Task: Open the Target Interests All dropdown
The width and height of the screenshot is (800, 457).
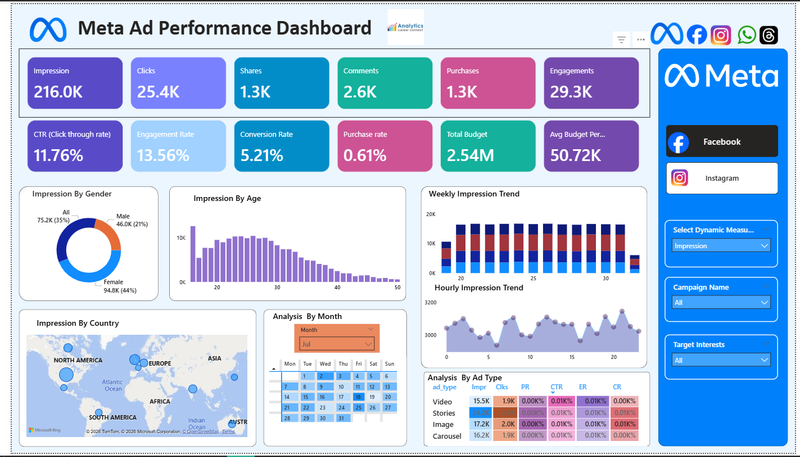Action: coord(721,360)
